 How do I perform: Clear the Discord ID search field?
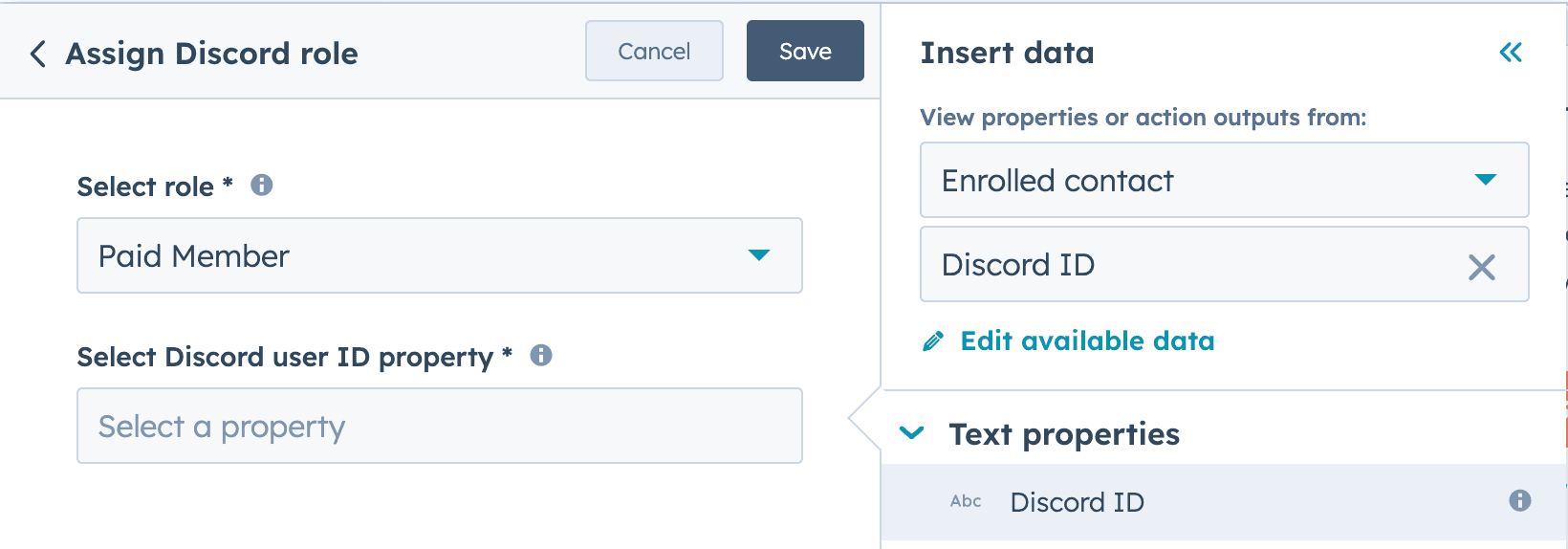pyautogui.click(x=1481, y=267)
